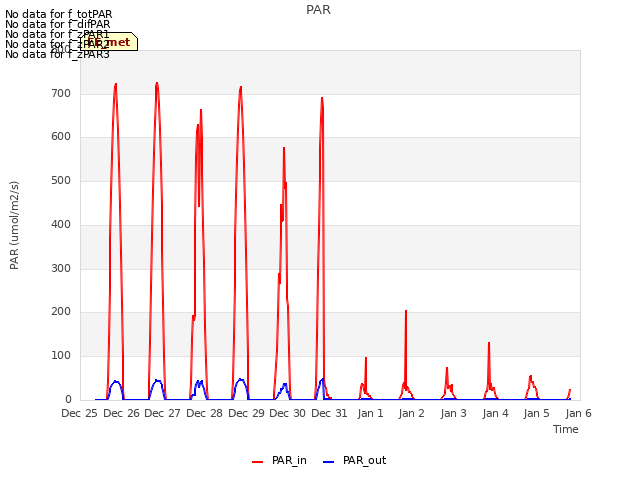This screenshot has width=640, height=480.
Task: Click the Dec 27 x-axis tick label
Action: coord(162,413)
